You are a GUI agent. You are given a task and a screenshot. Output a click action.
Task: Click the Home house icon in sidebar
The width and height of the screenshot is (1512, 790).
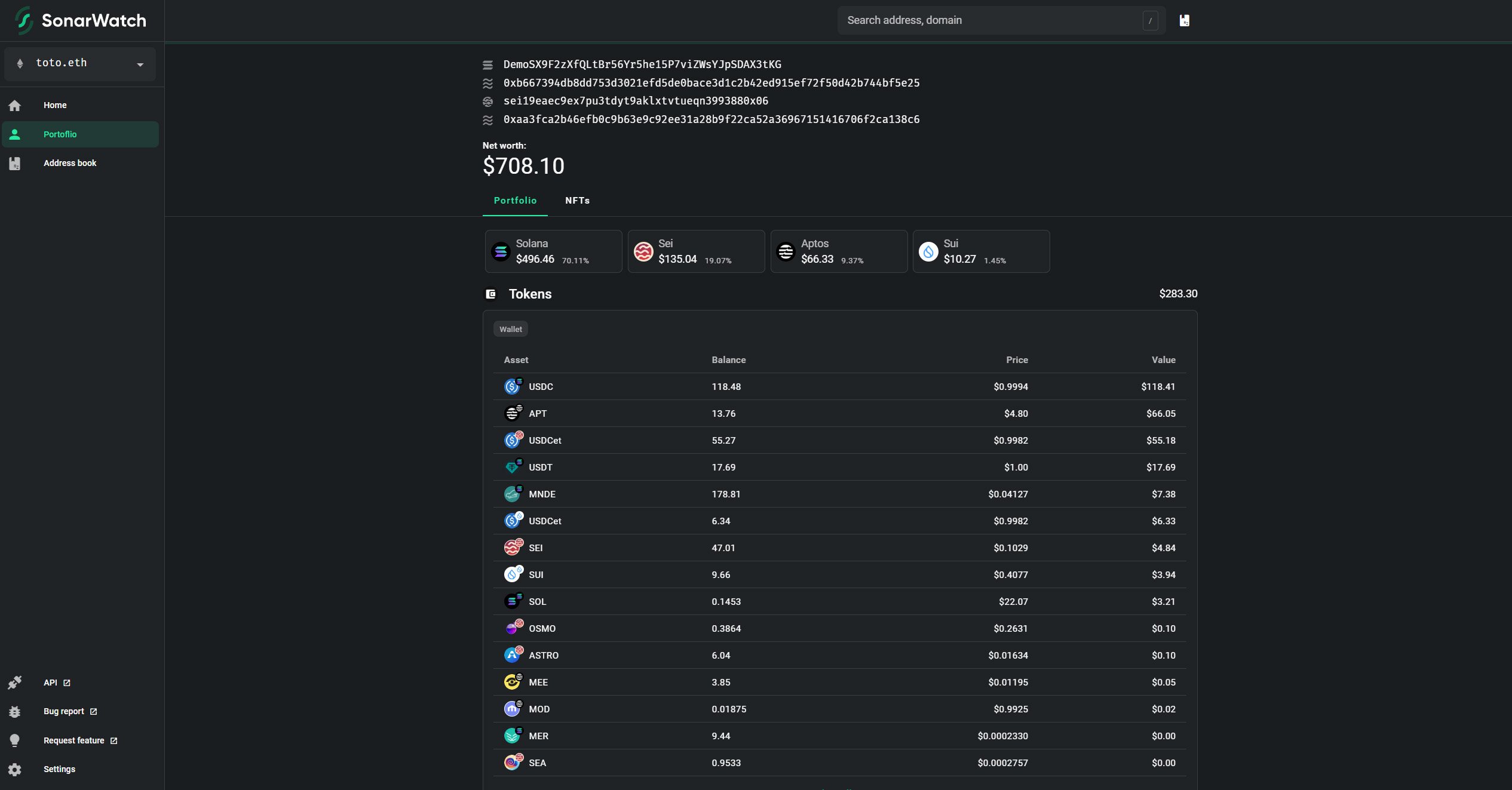[x=15, y=106]
